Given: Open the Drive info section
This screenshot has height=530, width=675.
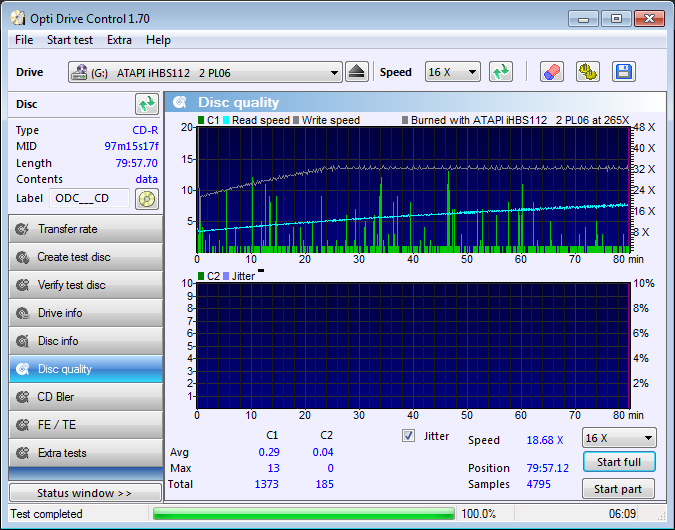Looking at the screenshot, I should pos(86,313).
